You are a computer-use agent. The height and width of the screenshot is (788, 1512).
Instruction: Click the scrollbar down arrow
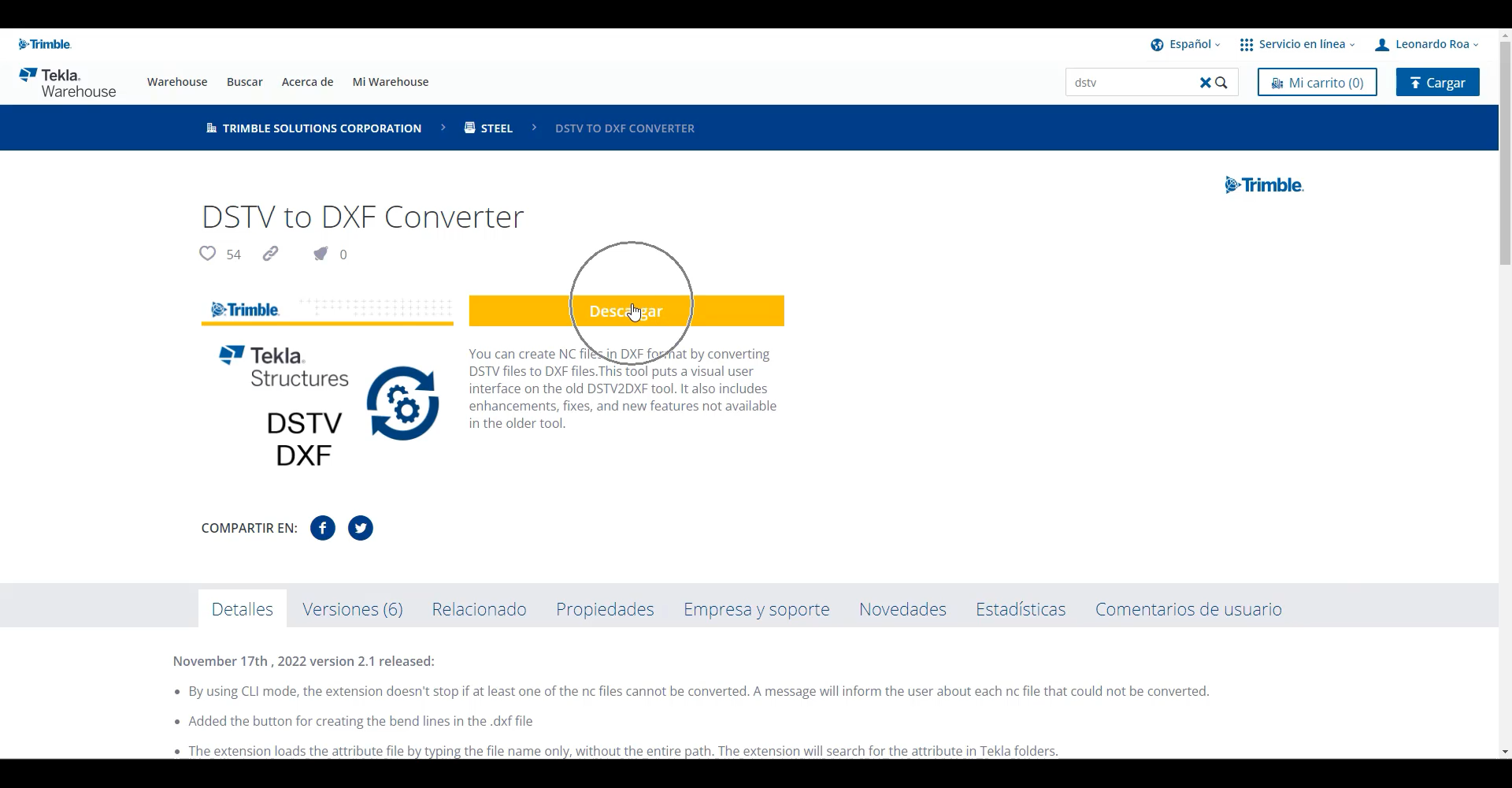1505,752
